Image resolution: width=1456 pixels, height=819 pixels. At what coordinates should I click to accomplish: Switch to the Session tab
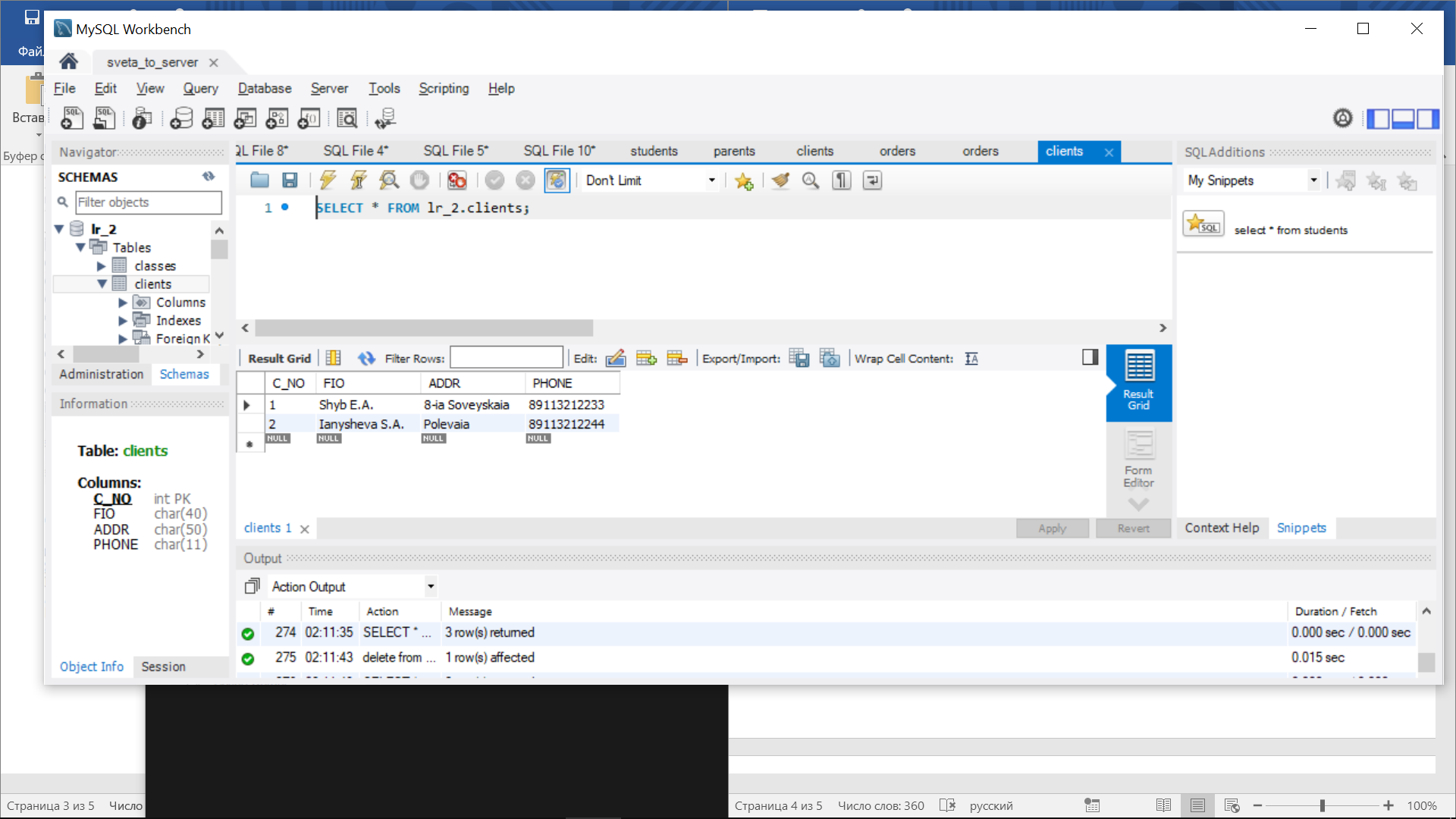pyautogui.click(x=163, y=667)
